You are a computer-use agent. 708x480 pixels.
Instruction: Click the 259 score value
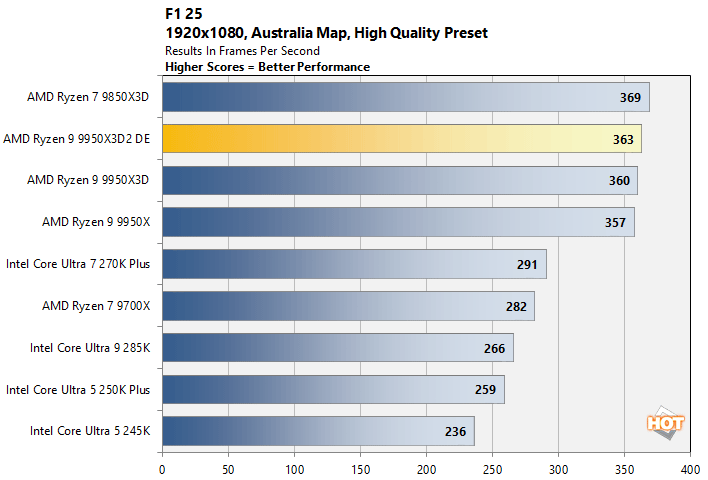pyautogui.click(x=485, y=390)
